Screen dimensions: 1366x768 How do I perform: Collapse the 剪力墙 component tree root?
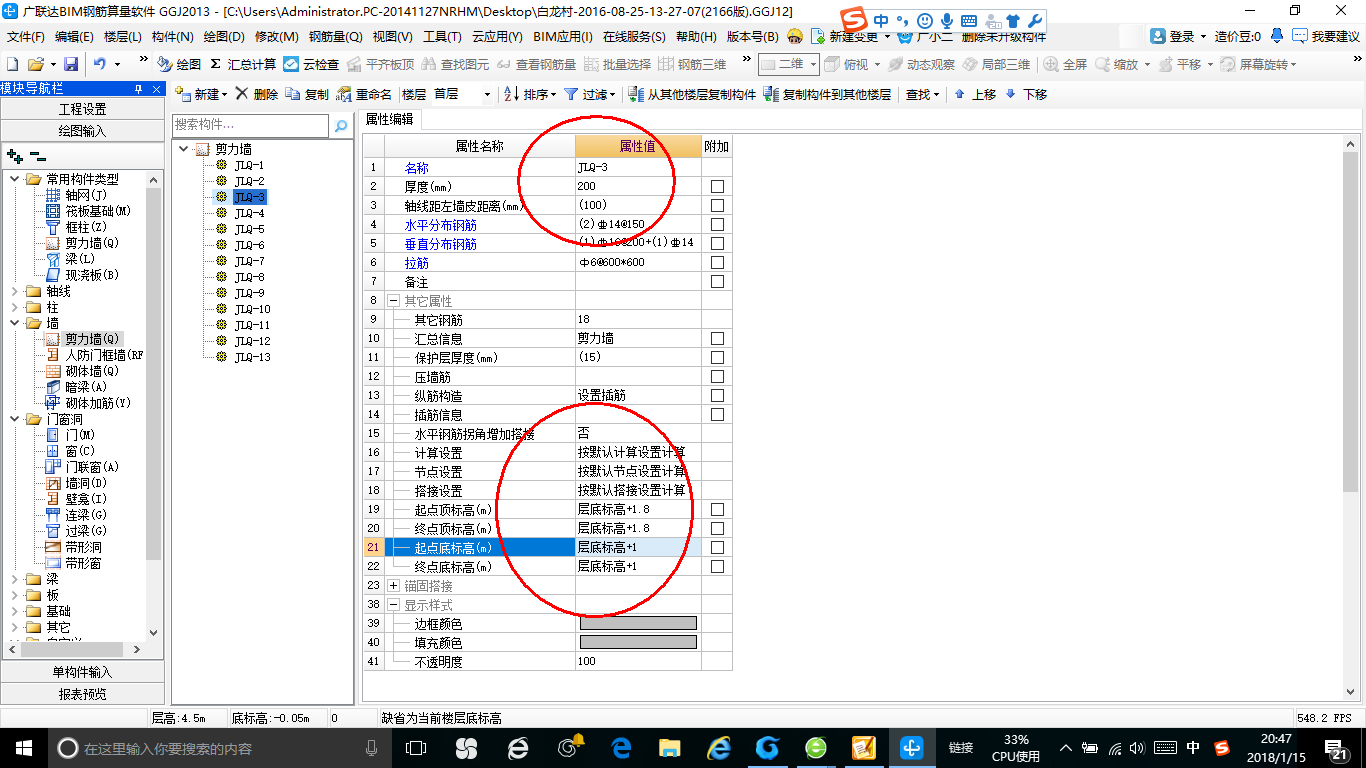(x=184, y=149)
